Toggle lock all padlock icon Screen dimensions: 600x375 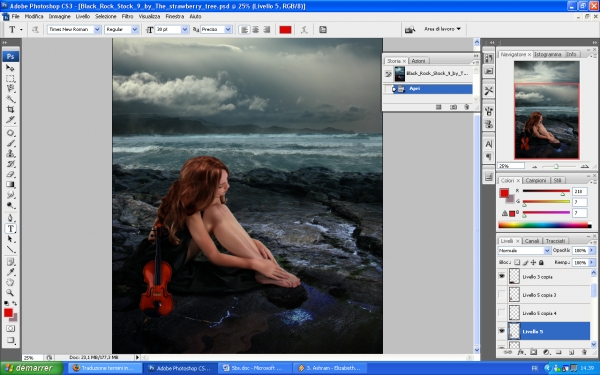[541, 262]
